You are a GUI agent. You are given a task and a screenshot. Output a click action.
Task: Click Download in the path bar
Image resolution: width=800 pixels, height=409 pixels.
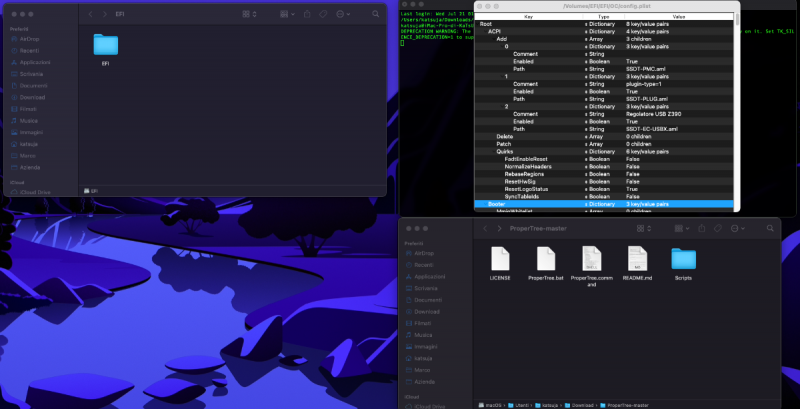[581, 404]
